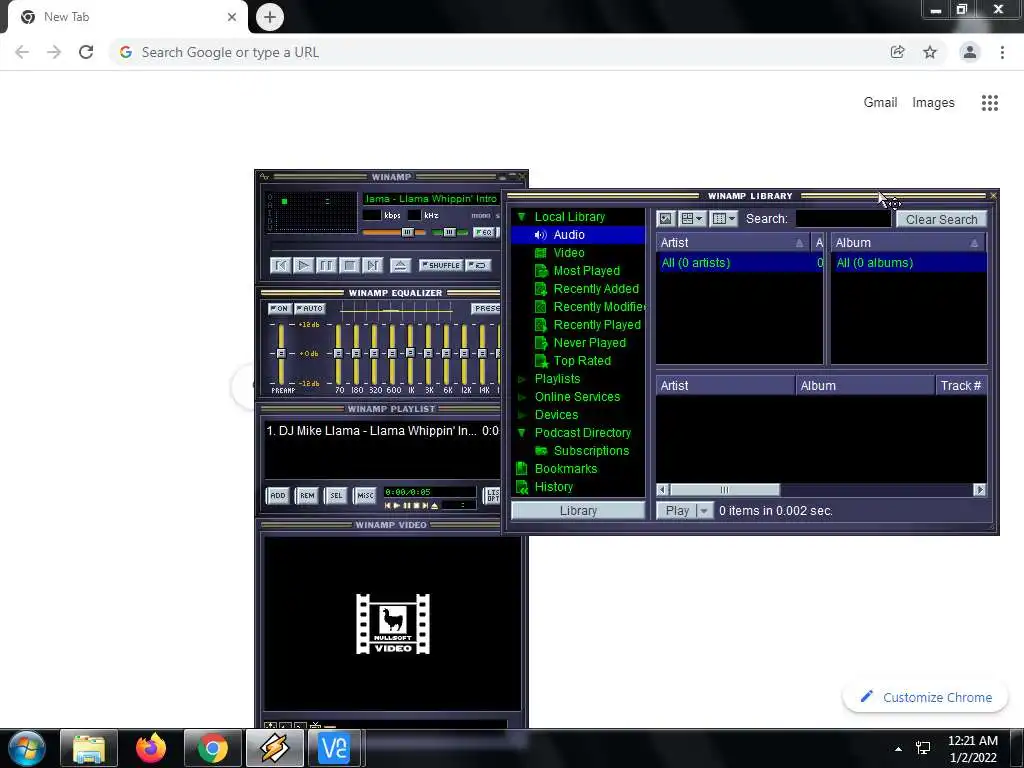Viewport: 1024px width, 768px height.
Task: Click the equalizer PREAMP slider
Action: coord(281,353)
